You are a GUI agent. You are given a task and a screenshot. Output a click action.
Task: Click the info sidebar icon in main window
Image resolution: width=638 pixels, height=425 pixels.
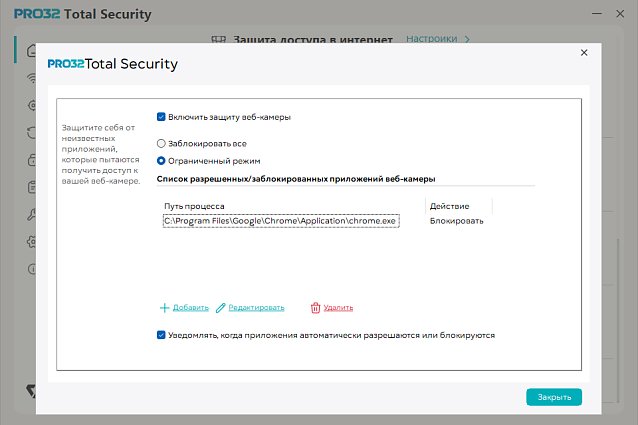coord(31,269)
